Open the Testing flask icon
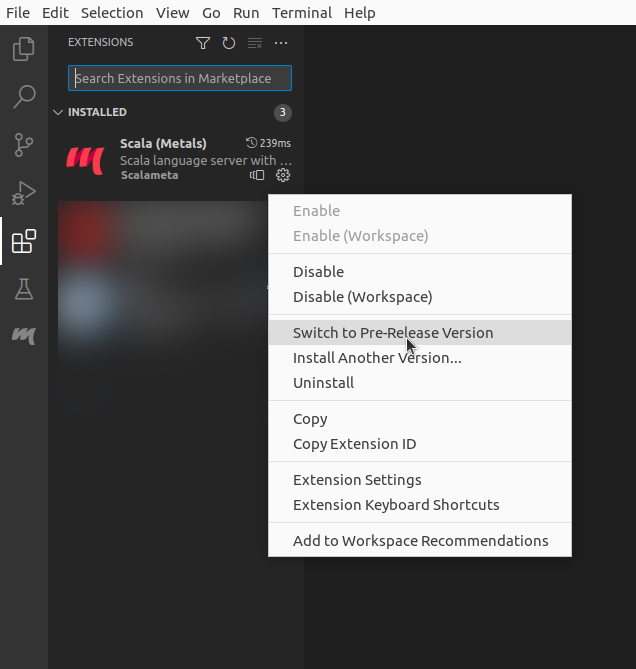Screen dimensions: 636x669 pos(23,290)
